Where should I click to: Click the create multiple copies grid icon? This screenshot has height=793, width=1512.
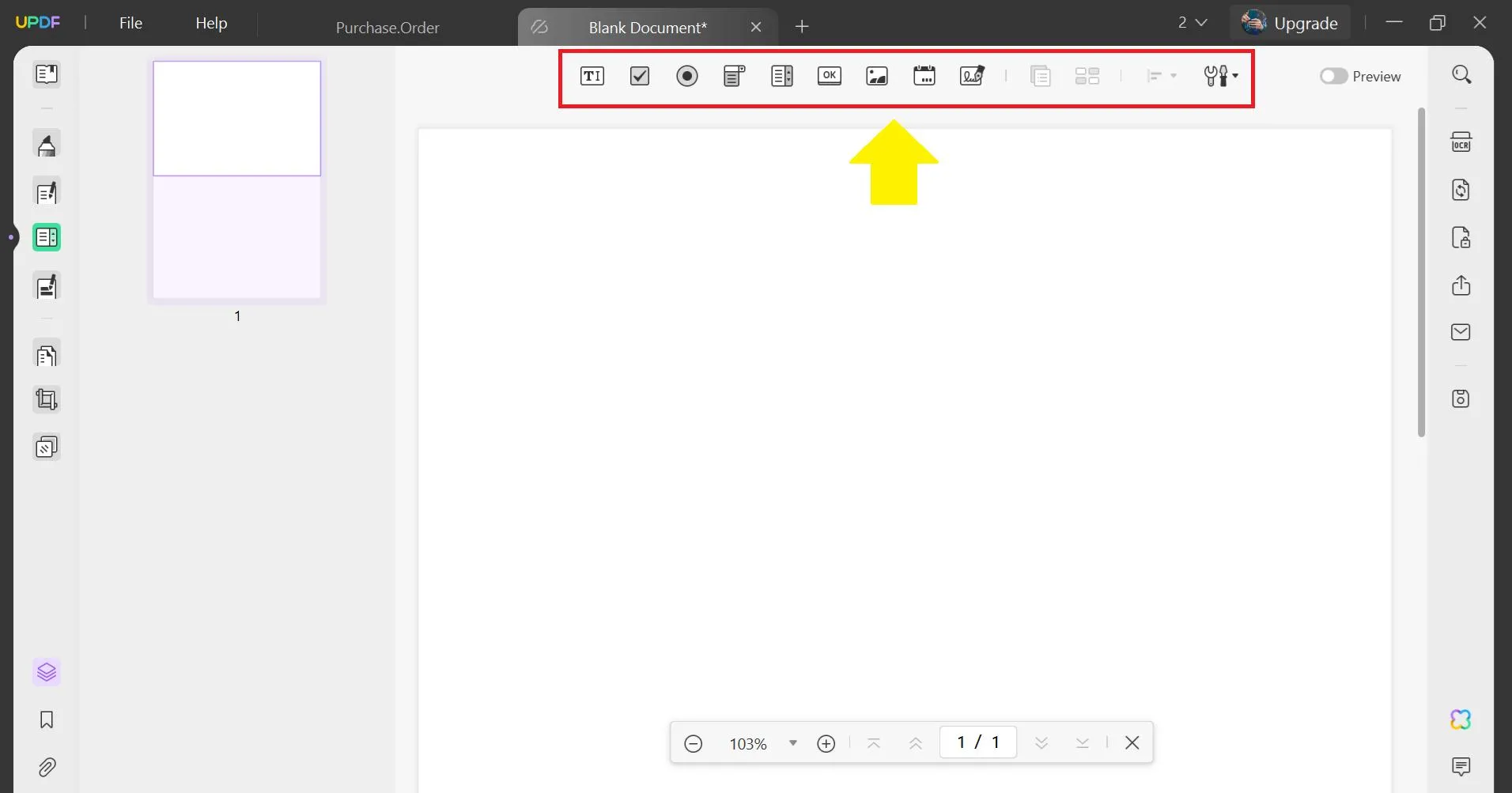[x=1087, y=76]
